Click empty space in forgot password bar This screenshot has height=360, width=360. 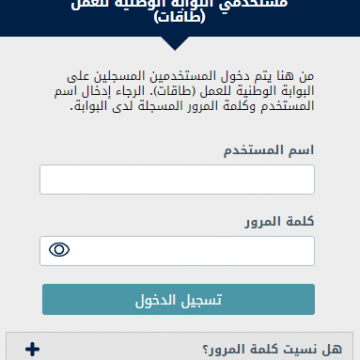pos(120,349)
